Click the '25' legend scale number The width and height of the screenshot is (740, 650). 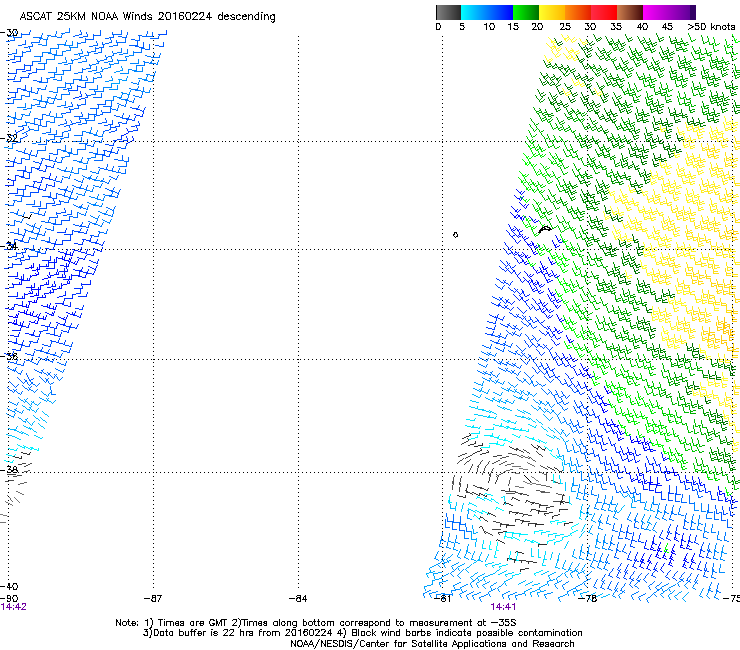tap(564, 27)
